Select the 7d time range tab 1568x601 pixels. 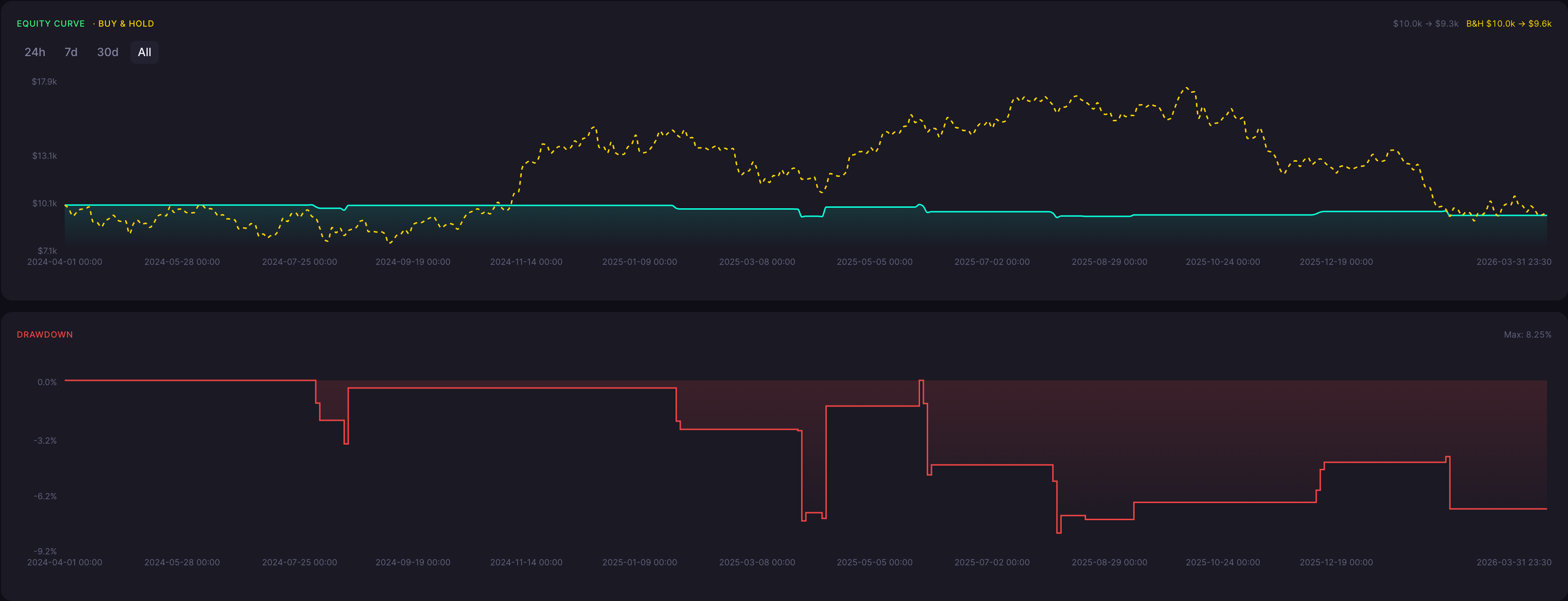[x=70, y=52]
